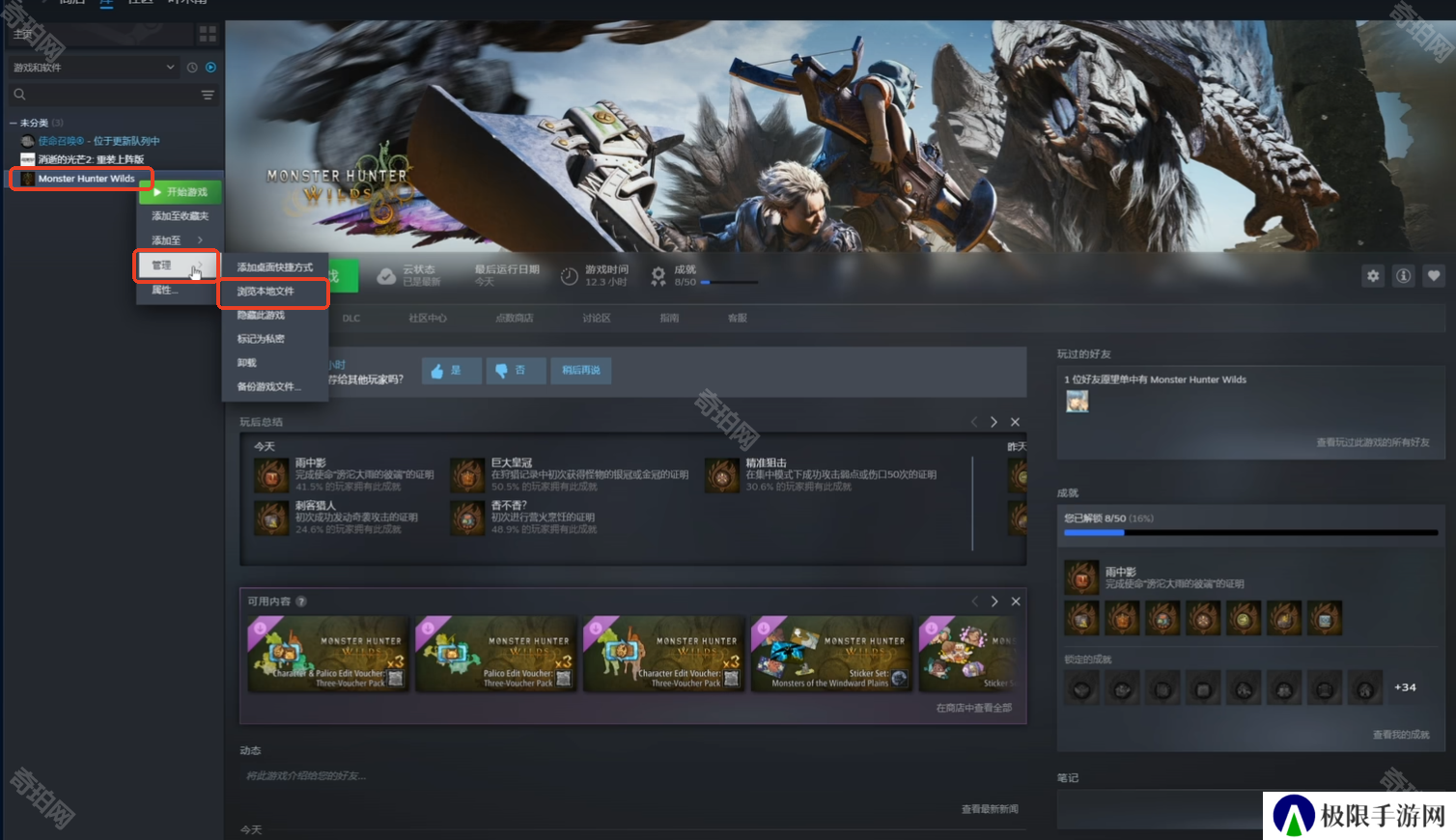
Task: Go to previous page of 玩后总结
Action: pyautogui.click(x=973, y=422)
